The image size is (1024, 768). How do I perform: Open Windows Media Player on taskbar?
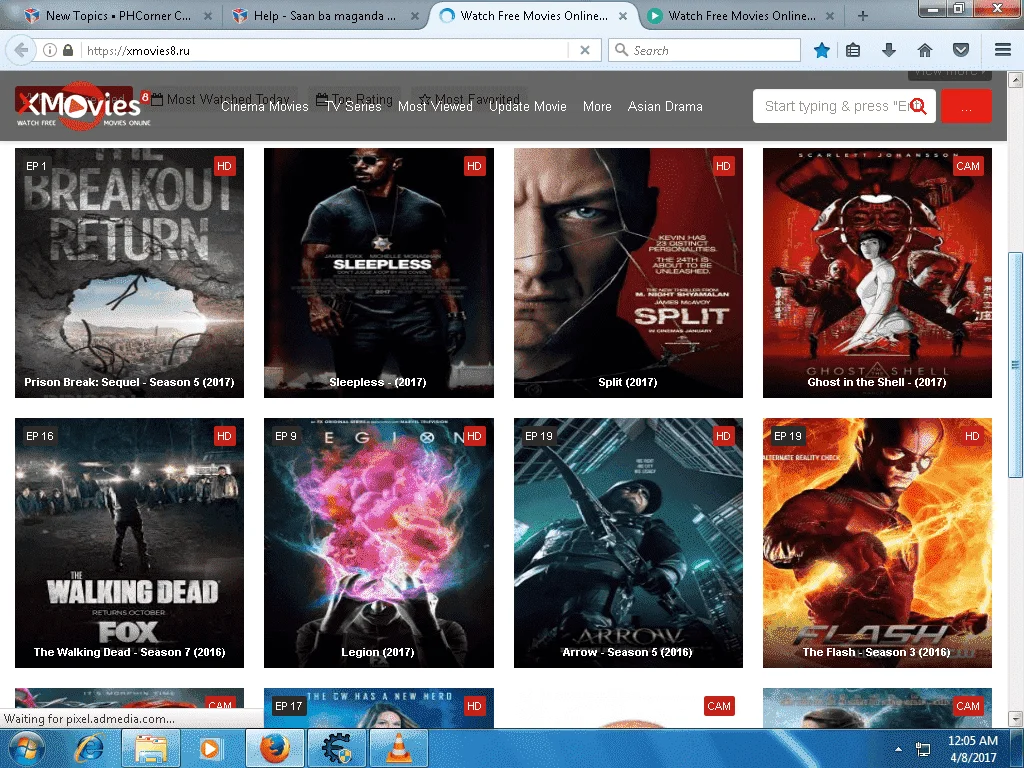[x=210, y=748]
